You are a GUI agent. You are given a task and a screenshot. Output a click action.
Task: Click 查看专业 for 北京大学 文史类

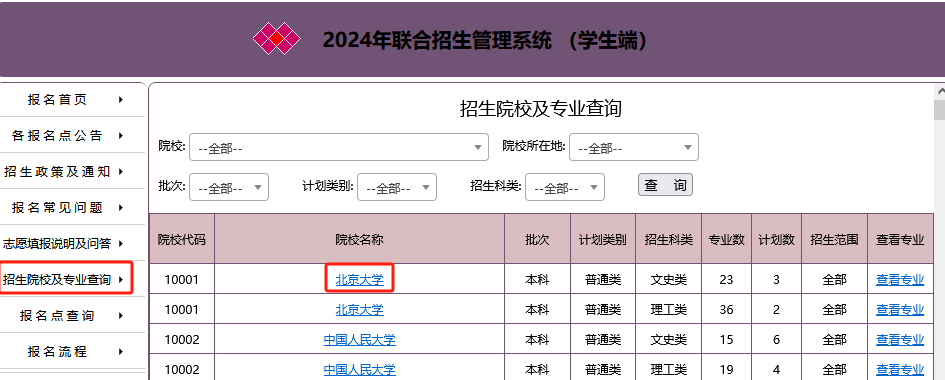pos(900,279)
